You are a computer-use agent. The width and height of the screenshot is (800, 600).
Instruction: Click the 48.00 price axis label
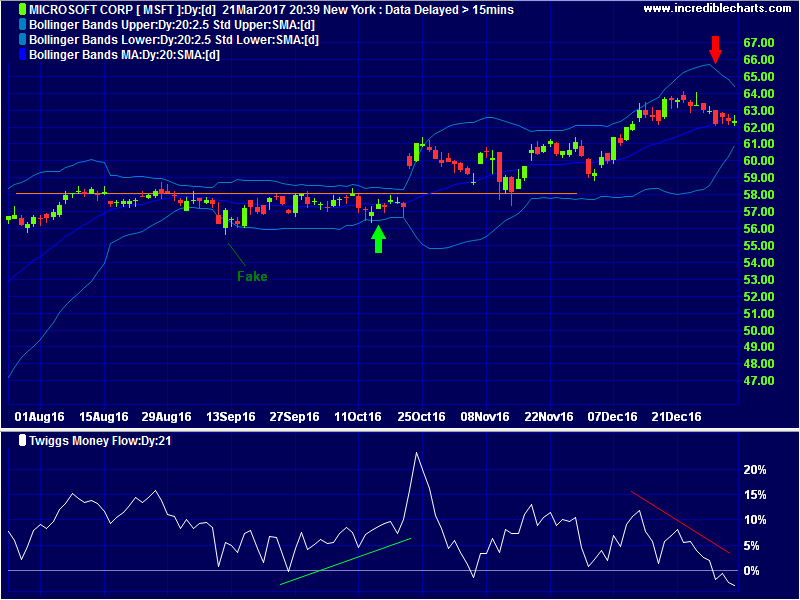(759, 364)
